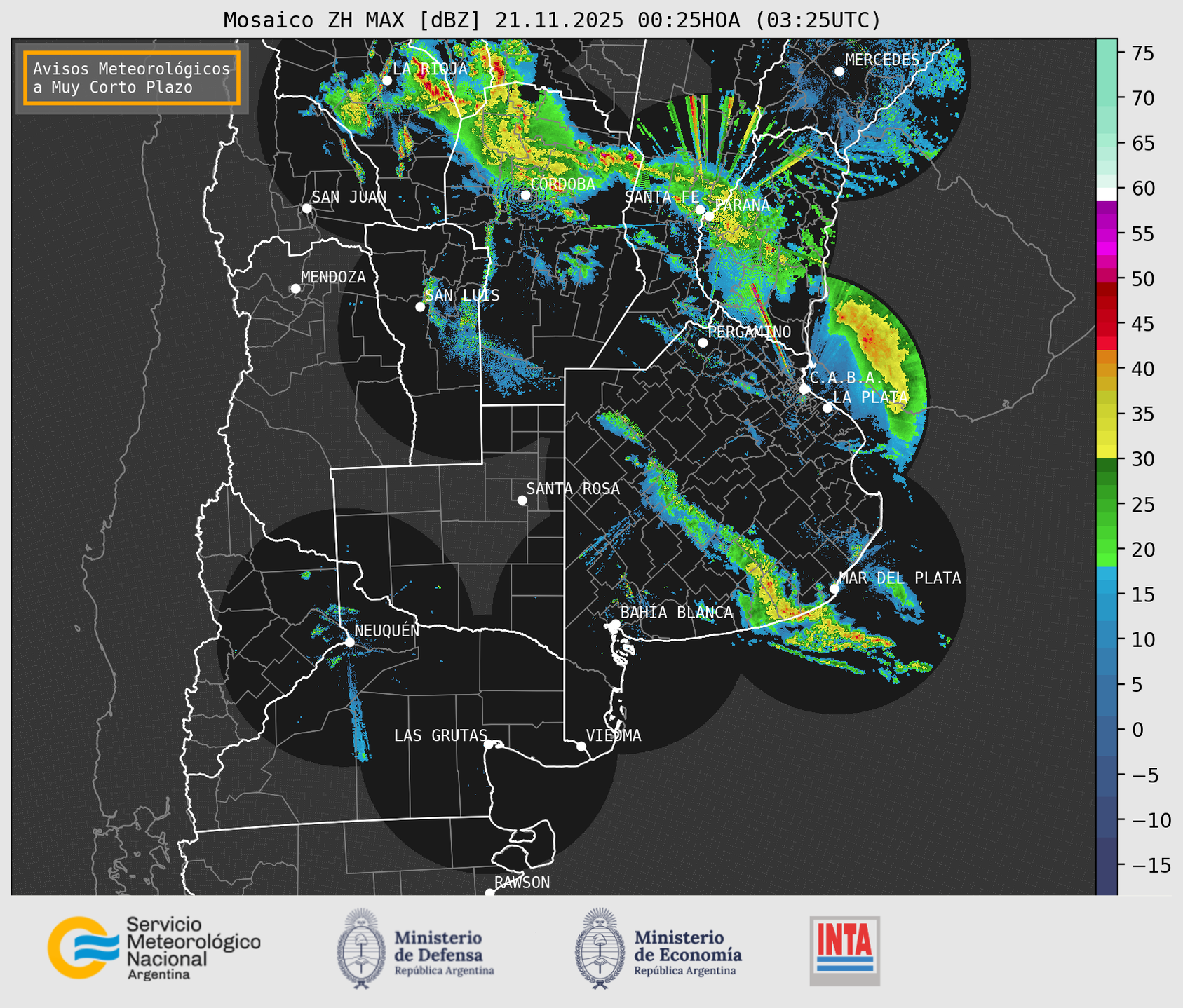1183x1008 pixels.
Task: Click the Mercedes city marker dot
Action: pyautogui.click(x=839, y=71)
